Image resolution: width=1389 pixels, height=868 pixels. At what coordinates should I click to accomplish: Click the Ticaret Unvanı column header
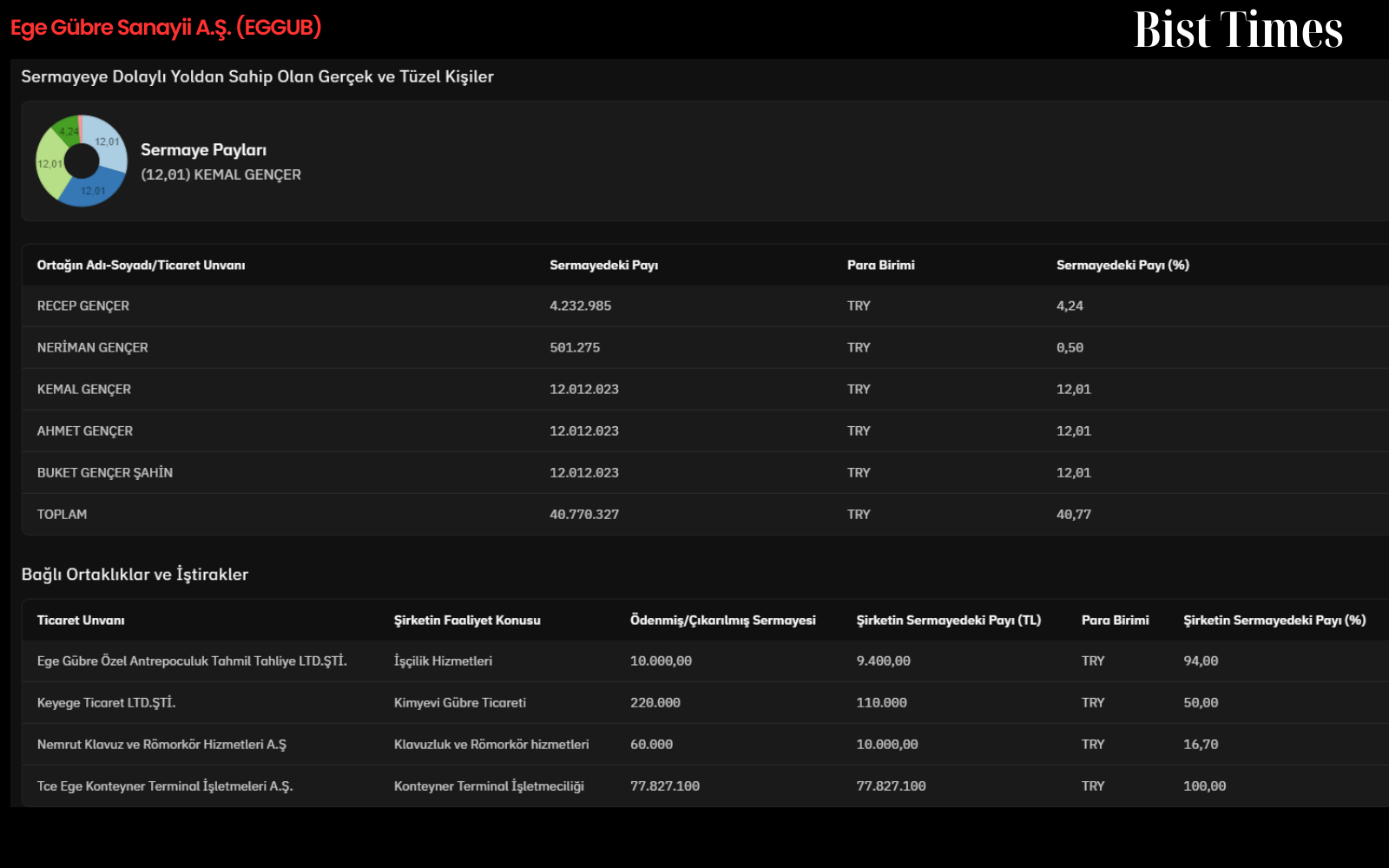click(x=80, y=620)
